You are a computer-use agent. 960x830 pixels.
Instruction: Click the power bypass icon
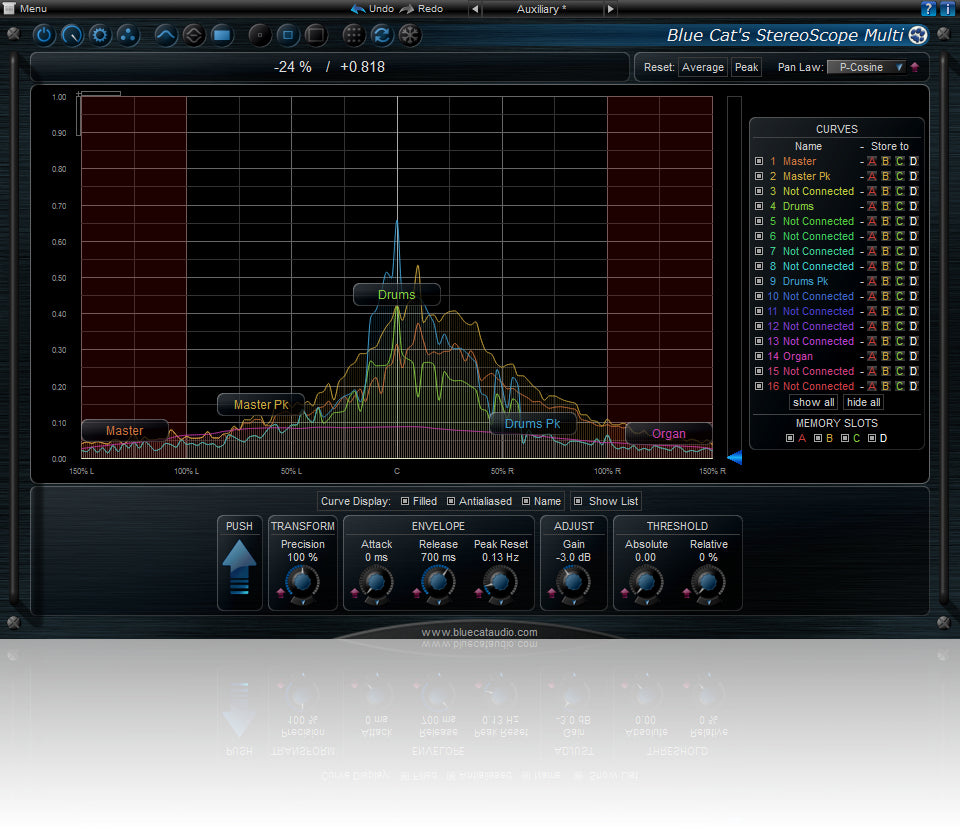click(x=44, y=36)
